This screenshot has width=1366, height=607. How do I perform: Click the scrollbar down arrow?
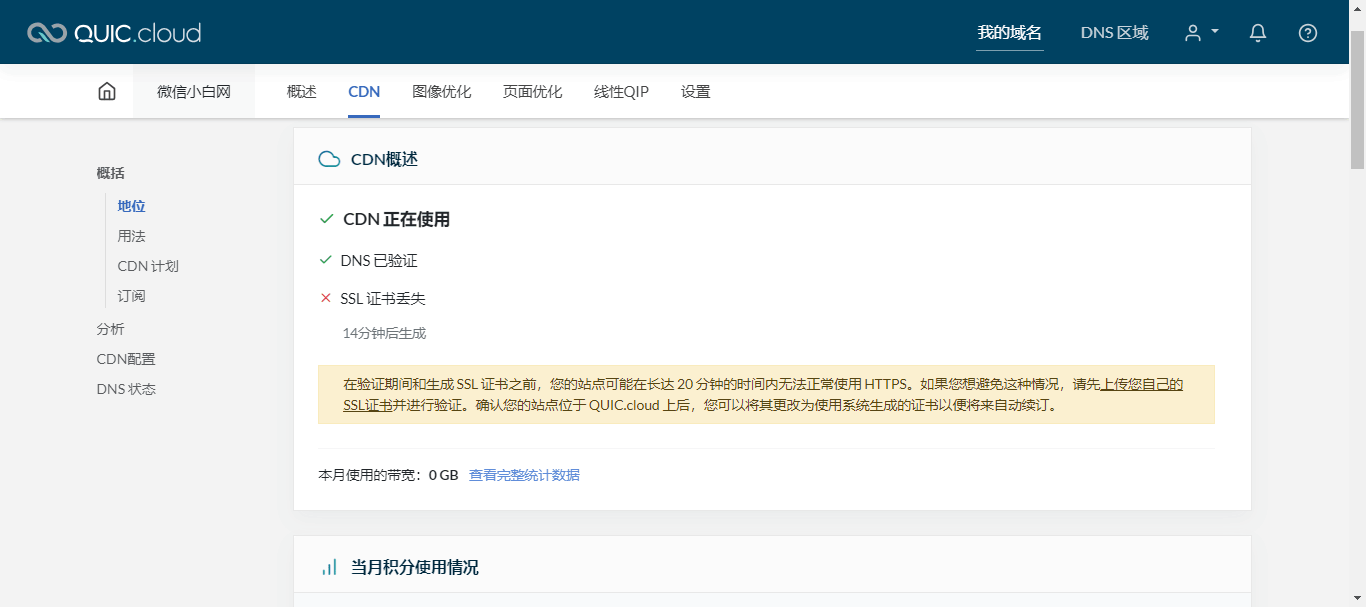(x=1358, y=599)
